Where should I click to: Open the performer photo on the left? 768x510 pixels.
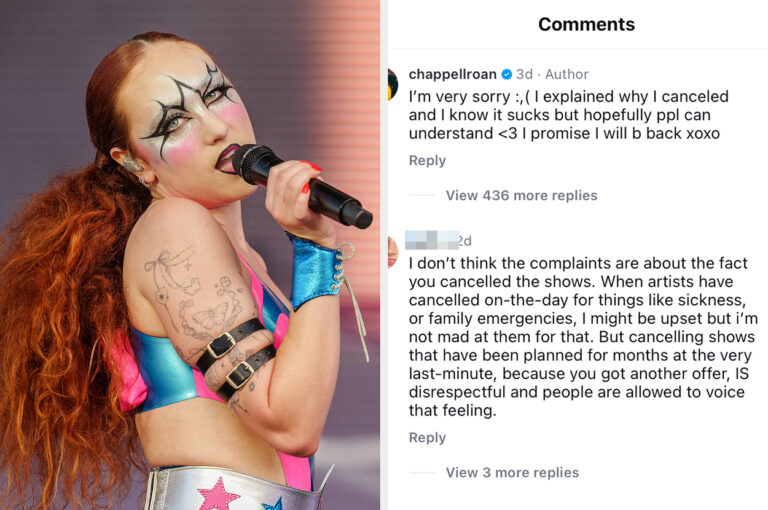coord(190,255)
